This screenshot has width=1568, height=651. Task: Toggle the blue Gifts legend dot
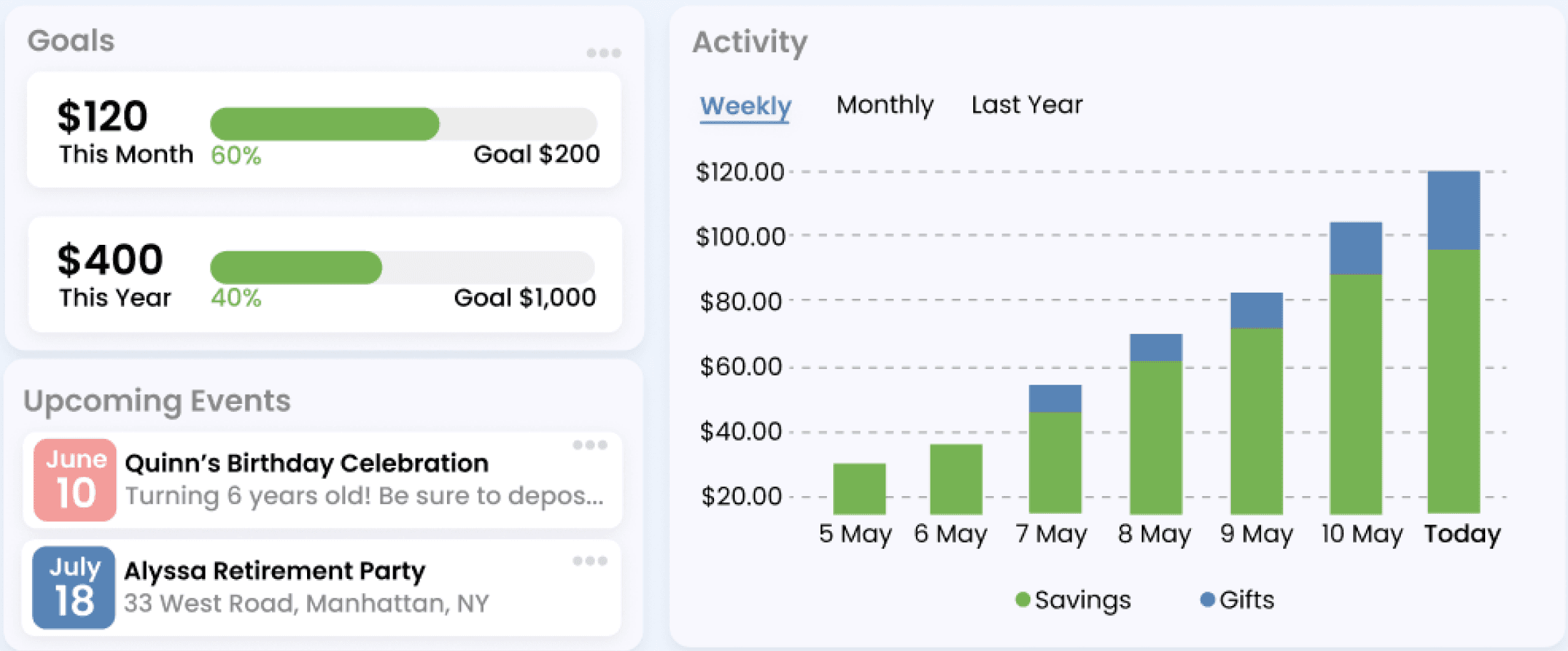(x=1207, y=600)
